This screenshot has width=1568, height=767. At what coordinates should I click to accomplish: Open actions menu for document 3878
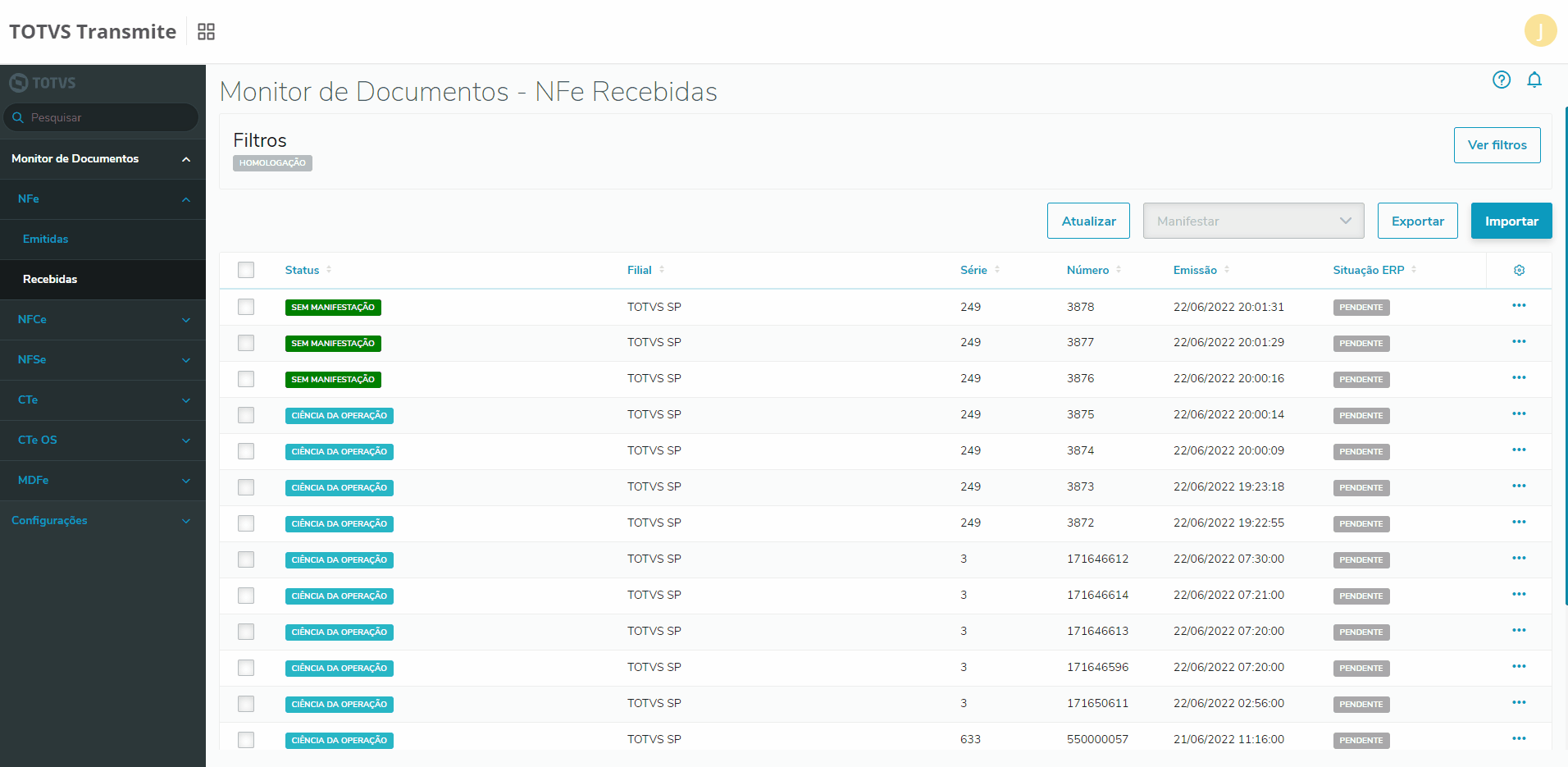pos(1519,305)
